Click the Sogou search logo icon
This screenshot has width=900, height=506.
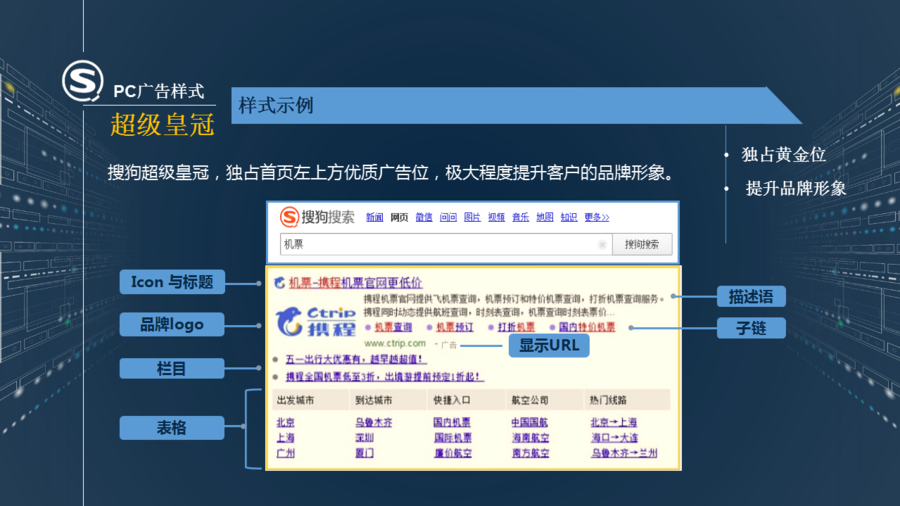(x=289, y=217)
